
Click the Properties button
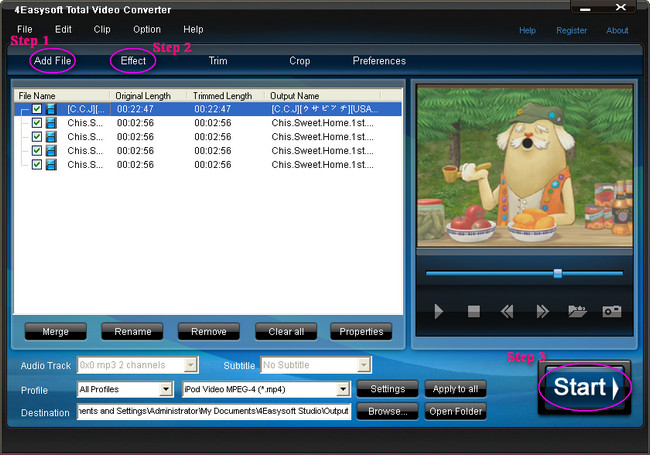click(x=361, y=332)
